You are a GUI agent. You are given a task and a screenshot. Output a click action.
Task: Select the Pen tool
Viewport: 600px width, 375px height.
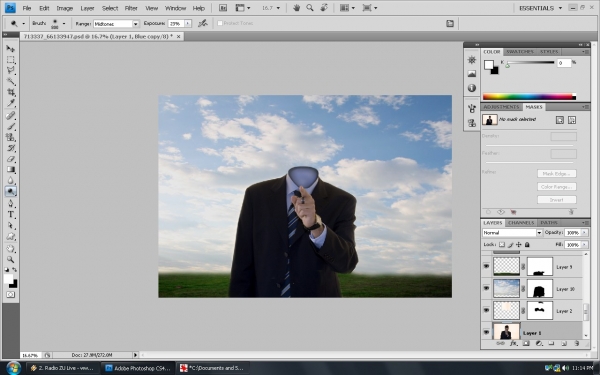click(10, 204)
